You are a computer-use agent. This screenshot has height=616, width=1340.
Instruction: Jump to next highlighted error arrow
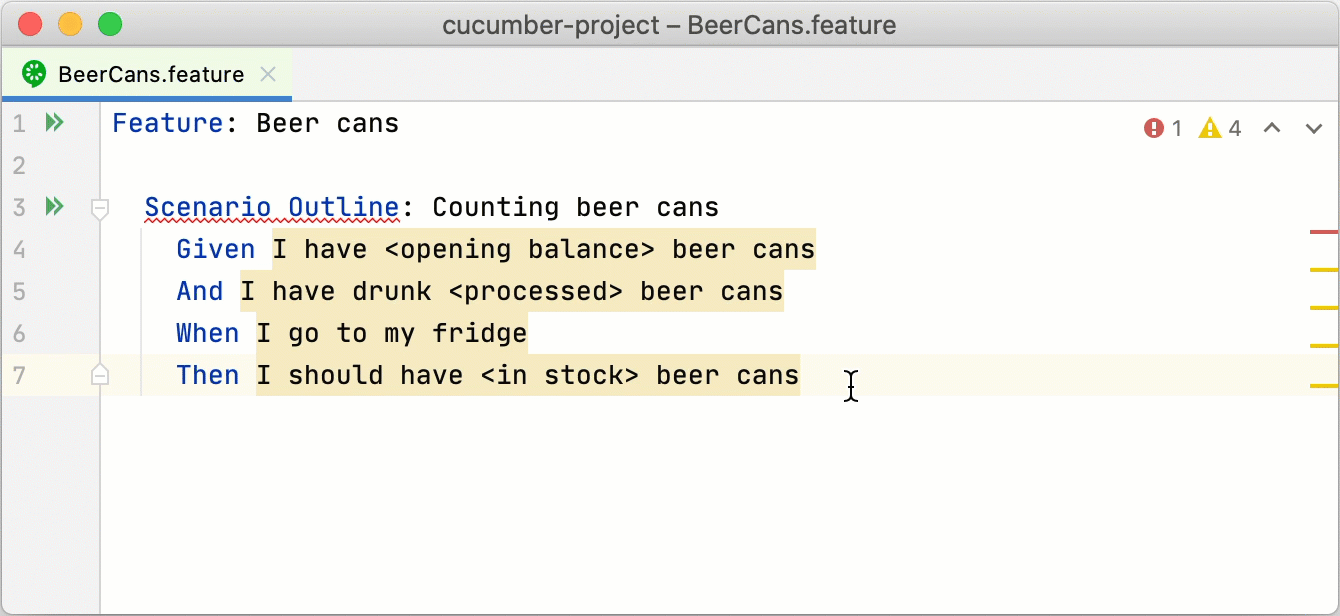click(x=1314, y=128)
